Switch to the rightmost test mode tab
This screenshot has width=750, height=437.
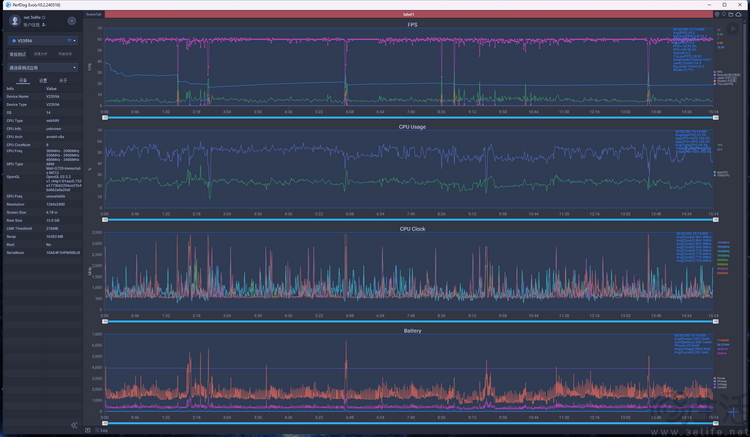[65, 54]
